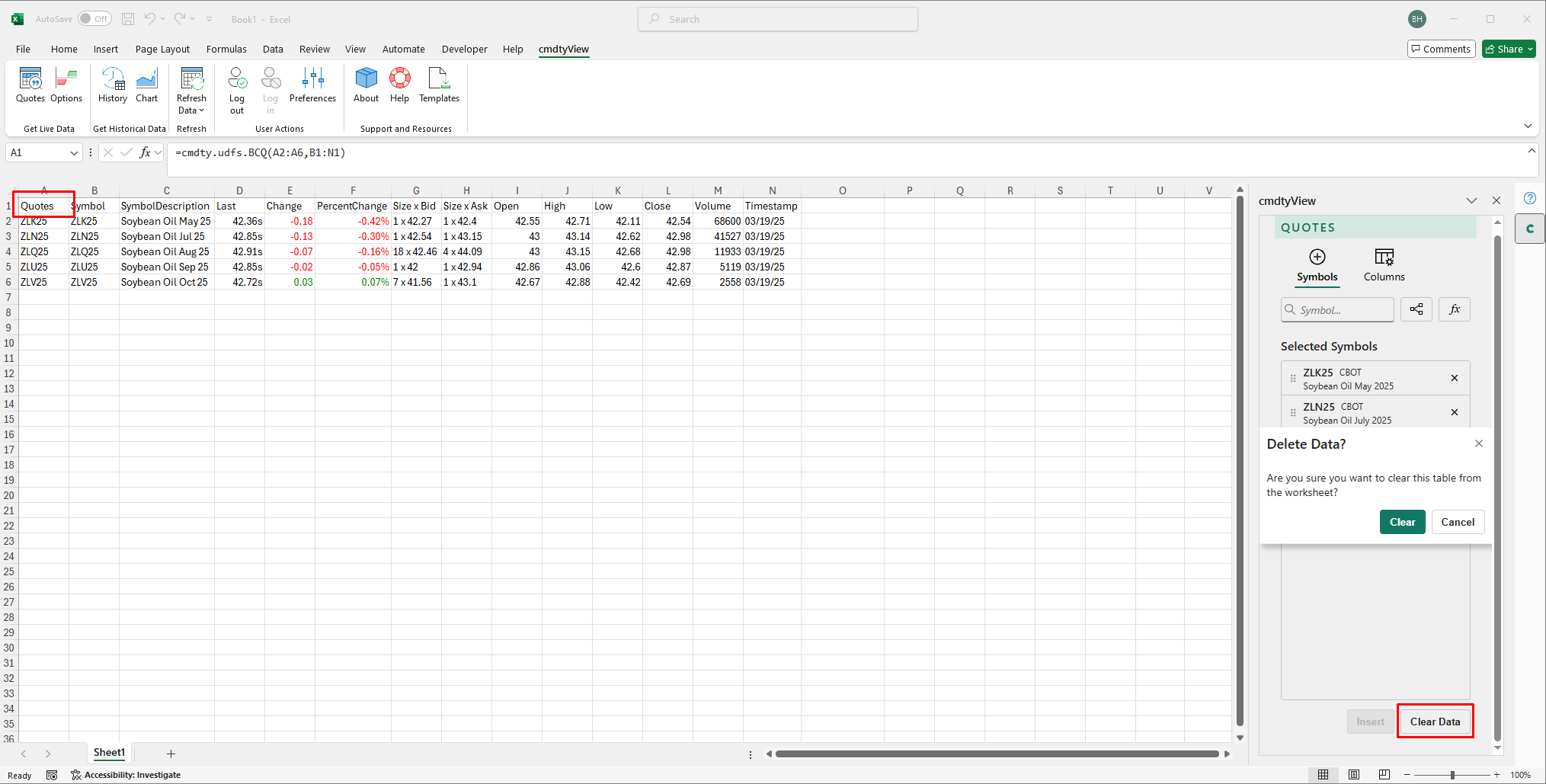Switch to the Formulas ribbon tab
1546x784 pixels.
pos(226,49)
